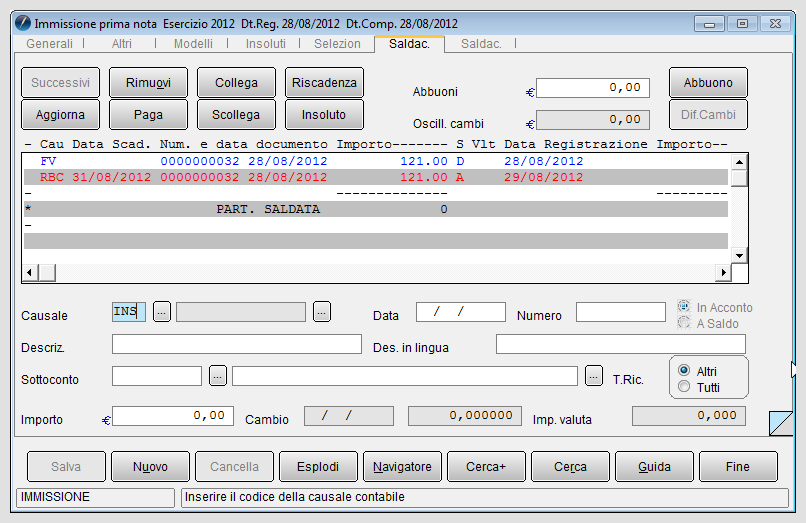The width and height of the screenshot is (806, 523).
Task: Switch to the Generali tab
Action: click(x=49, y=44)
